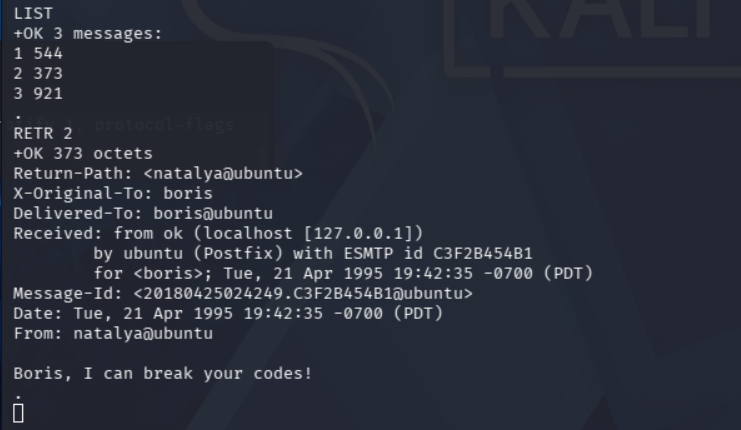
Task: Click the 'X-Original-To: boris' header
Action: tap(113, 193)
